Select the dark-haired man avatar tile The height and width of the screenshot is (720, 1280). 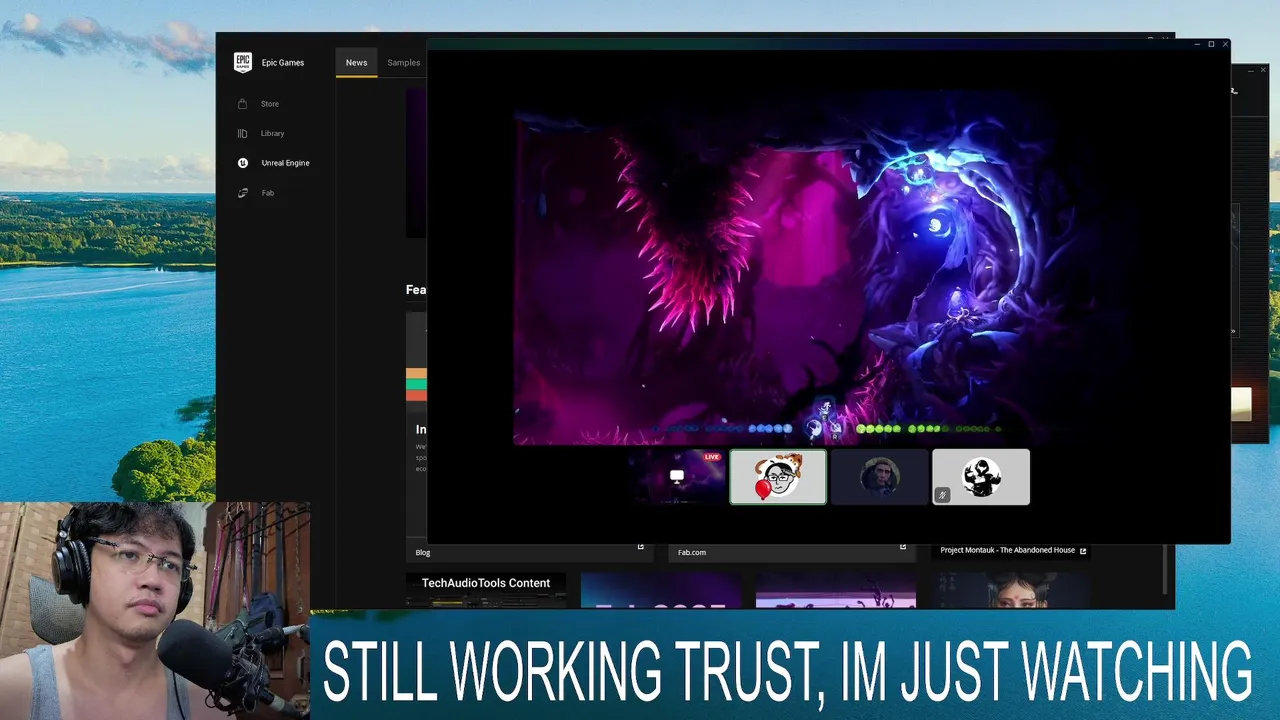pos(879,477)
